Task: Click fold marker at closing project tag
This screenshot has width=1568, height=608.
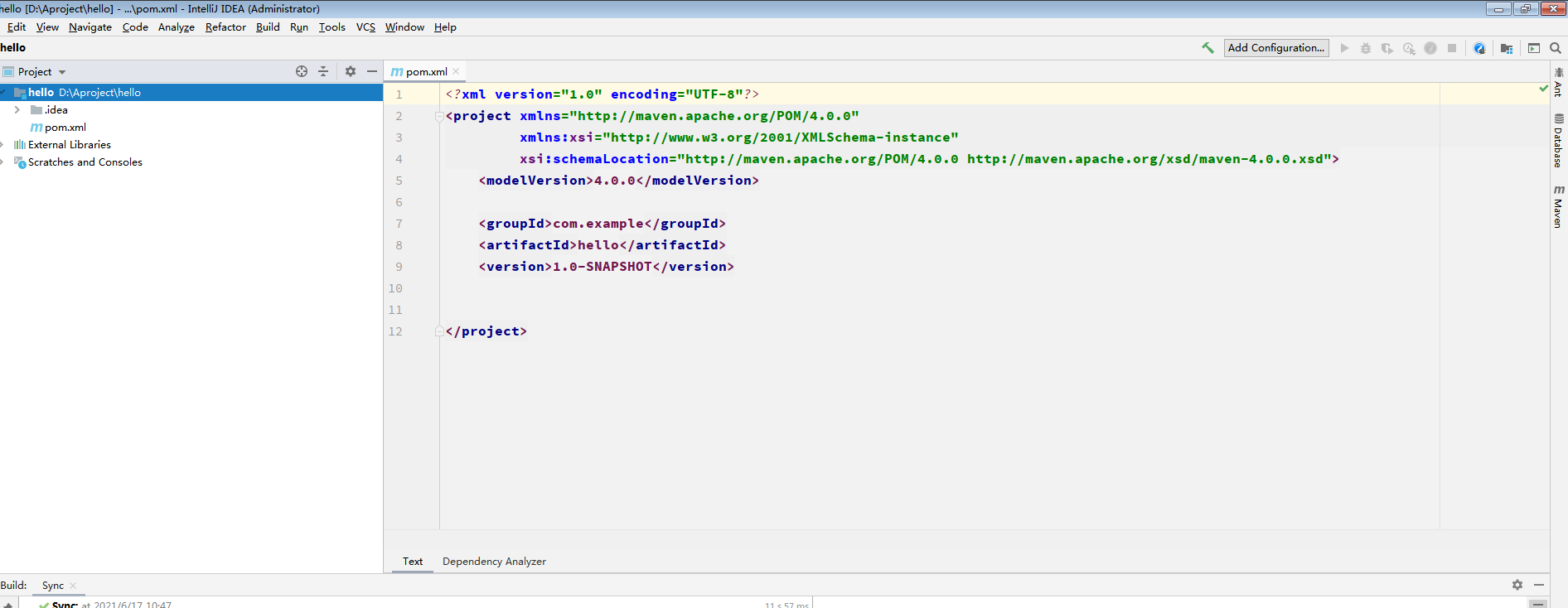Action: pyautogui.click(x=439, y=331)
